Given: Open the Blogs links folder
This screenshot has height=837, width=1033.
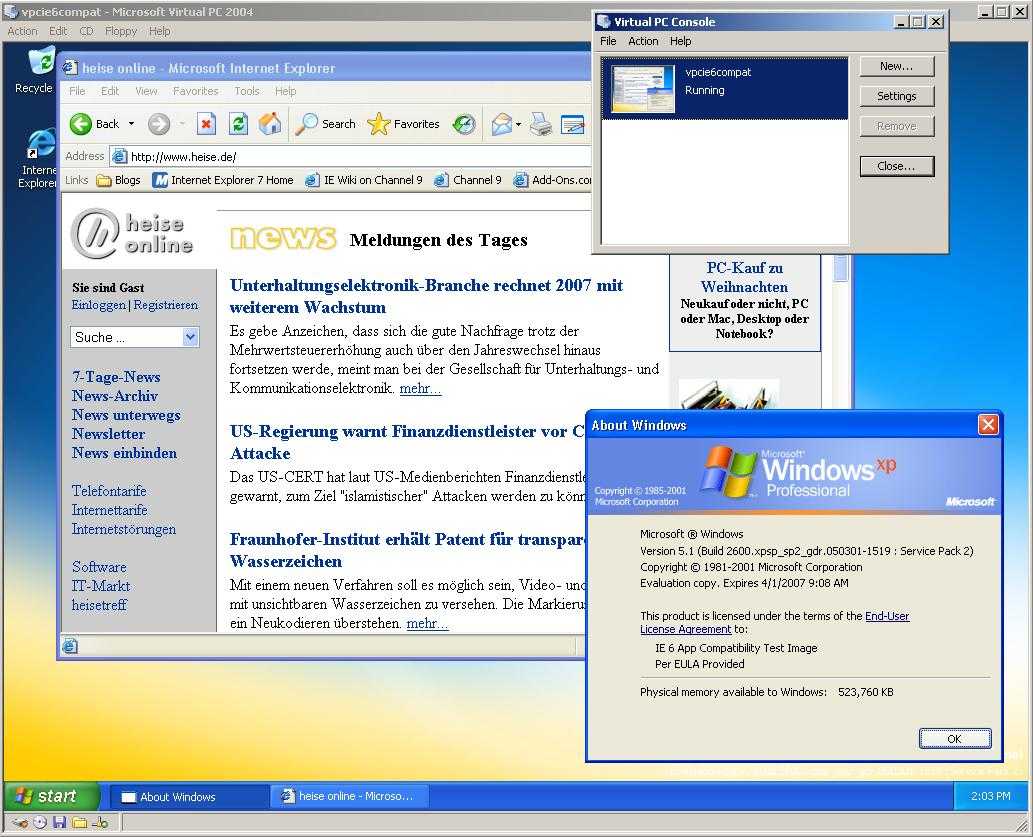Looking at the screenshot, I should coord(119,180).
